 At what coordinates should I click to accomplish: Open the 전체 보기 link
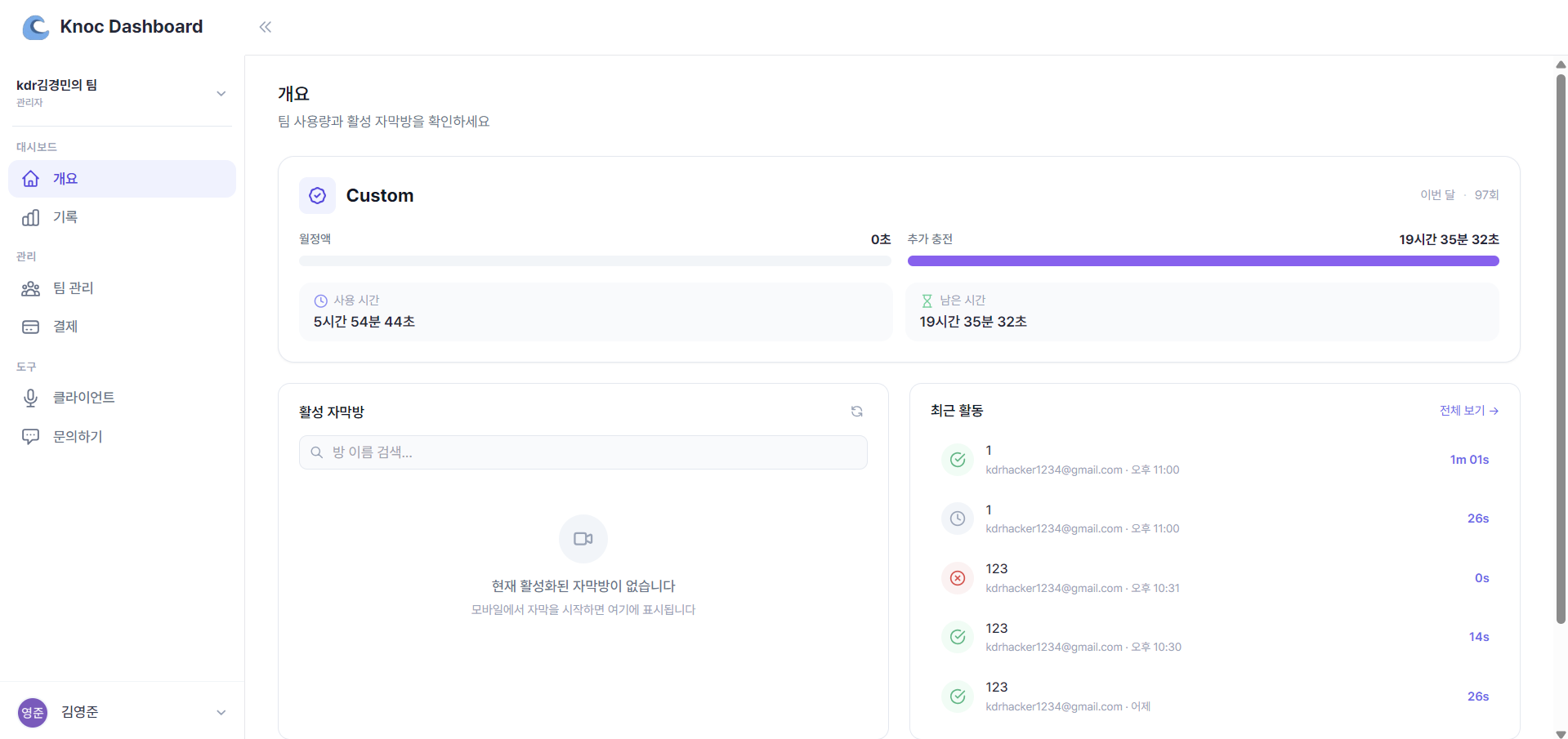tap(1467, 411)
